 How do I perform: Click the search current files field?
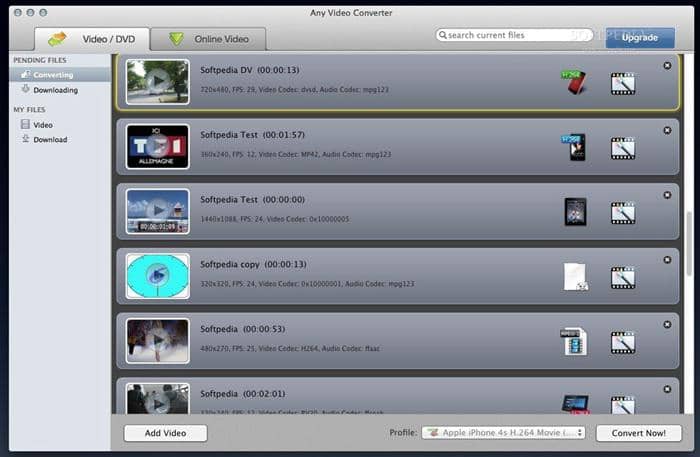(x=515, y=36)
